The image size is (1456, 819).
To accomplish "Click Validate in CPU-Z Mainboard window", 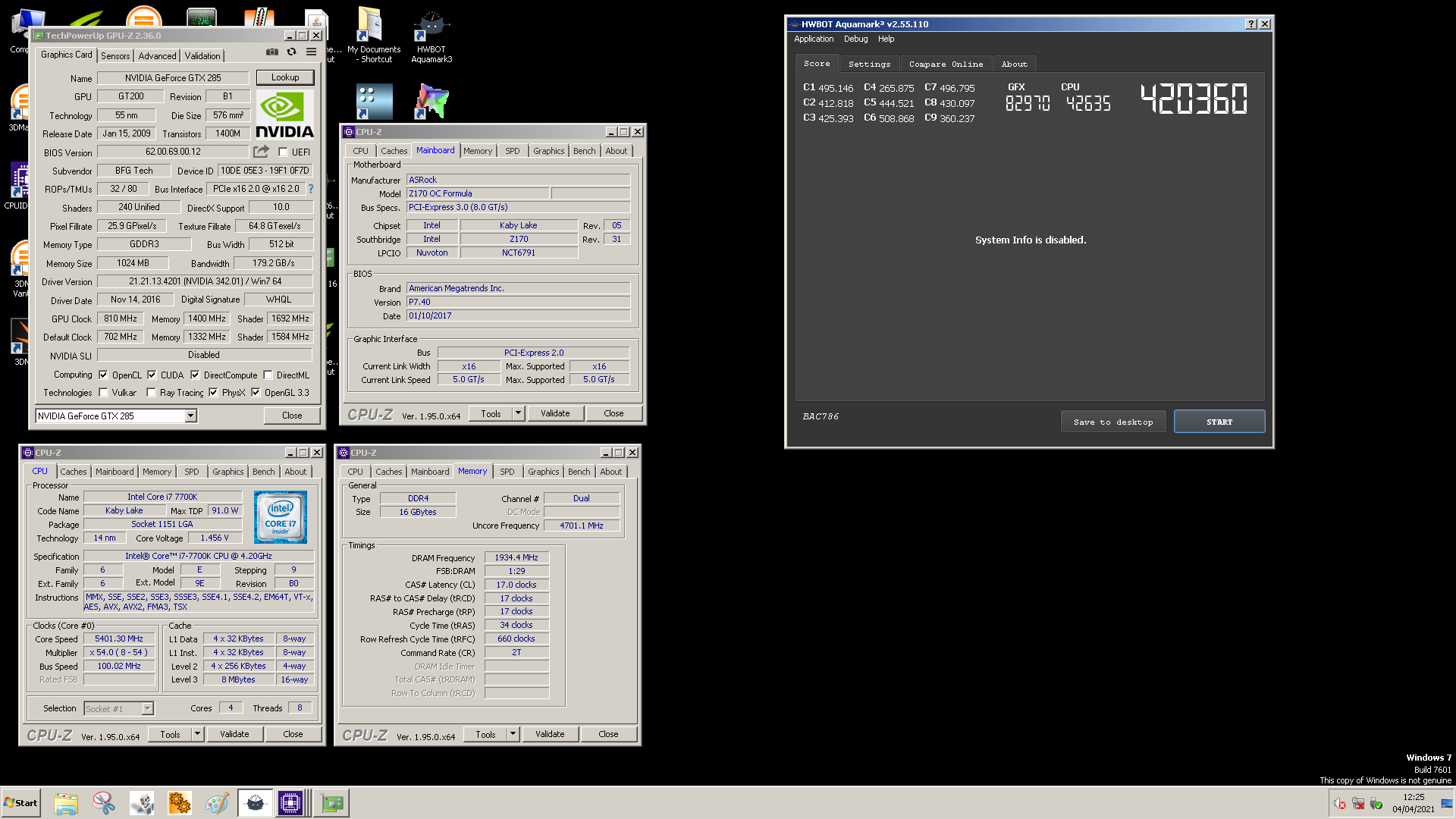I will (555, 413).
